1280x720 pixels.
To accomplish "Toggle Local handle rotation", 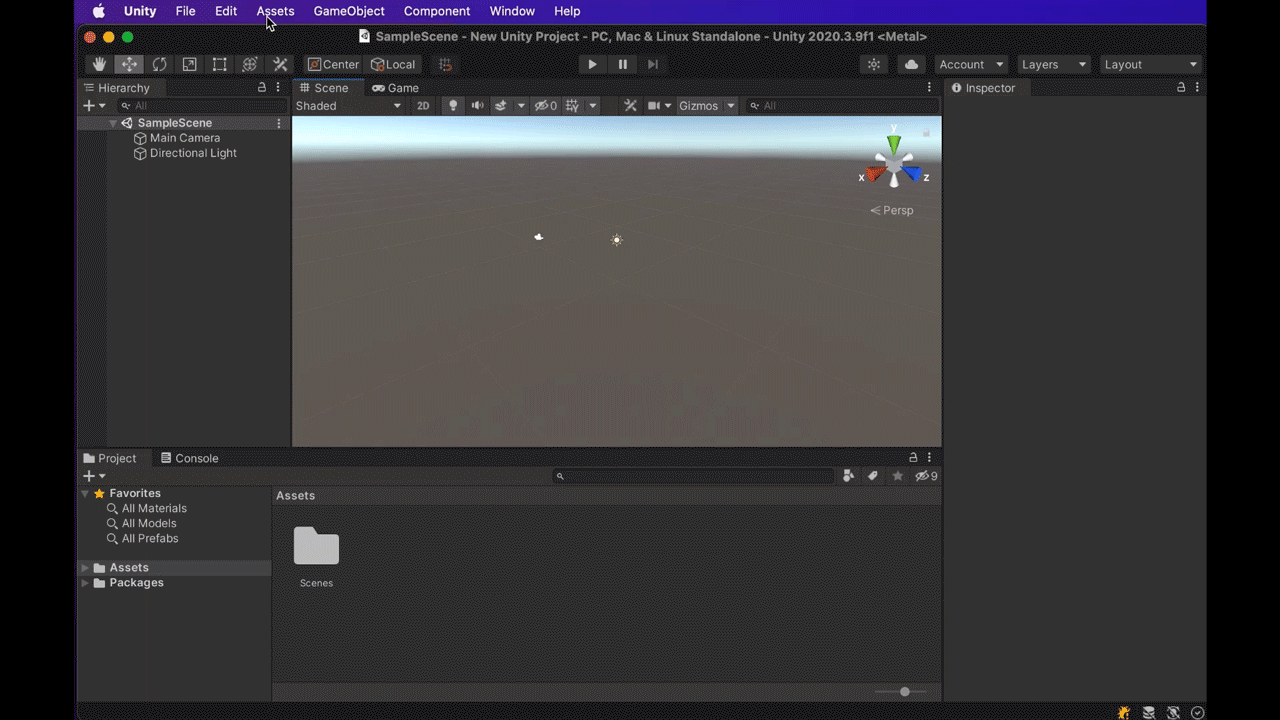I will (393, 64).
